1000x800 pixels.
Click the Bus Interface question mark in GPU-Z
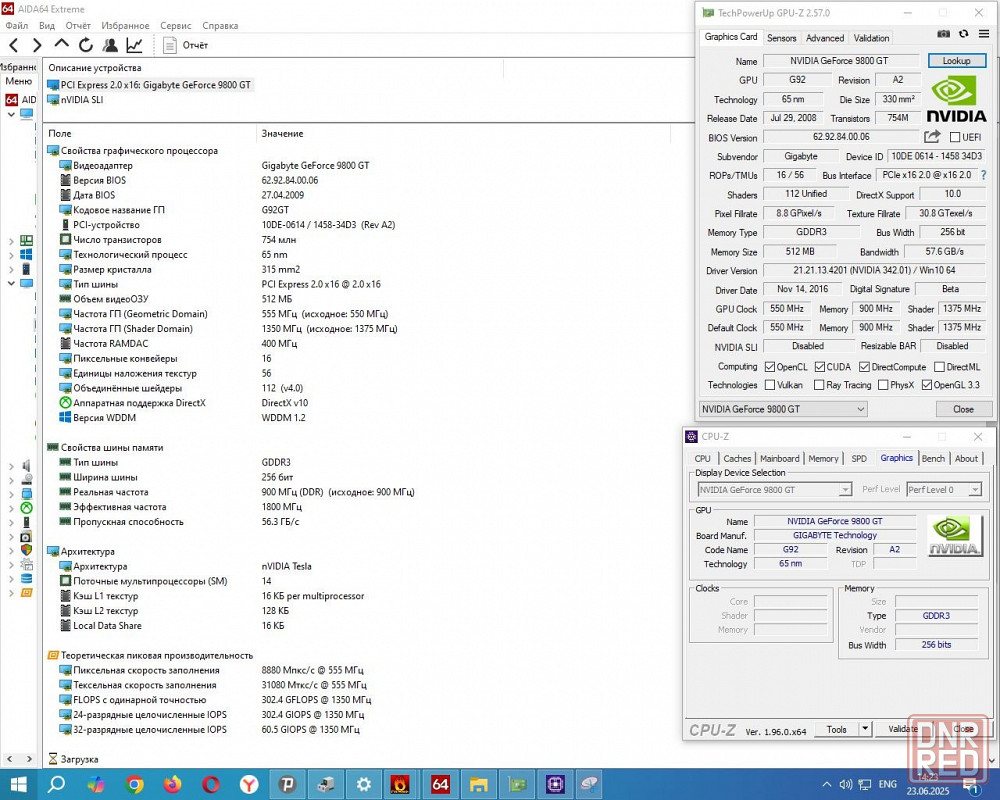point(983,175)
